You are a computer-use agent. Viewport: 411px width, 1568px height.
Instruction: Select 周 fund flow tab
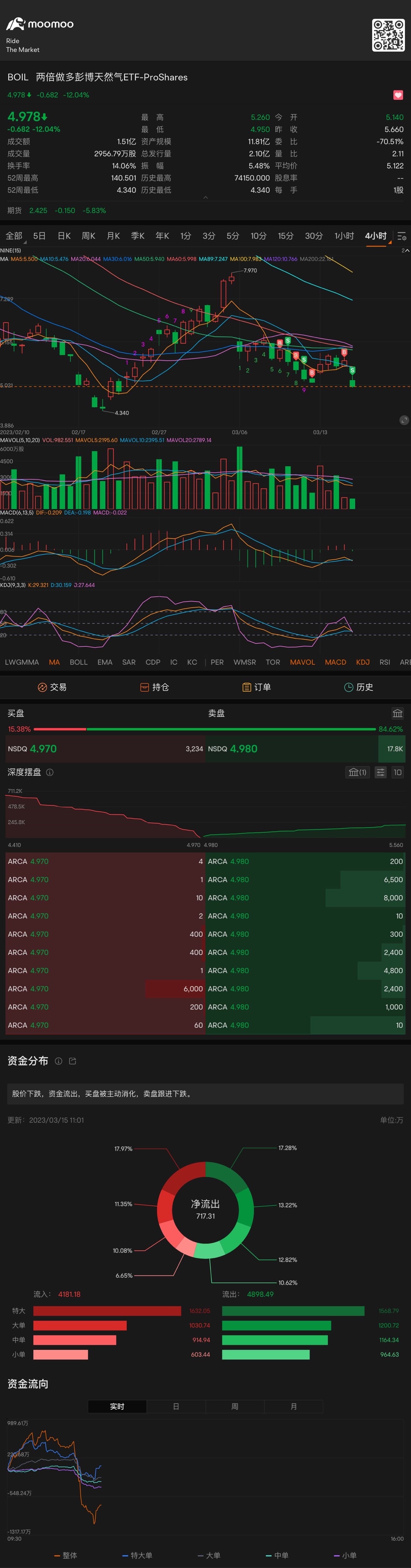[x=235, y=1407]
